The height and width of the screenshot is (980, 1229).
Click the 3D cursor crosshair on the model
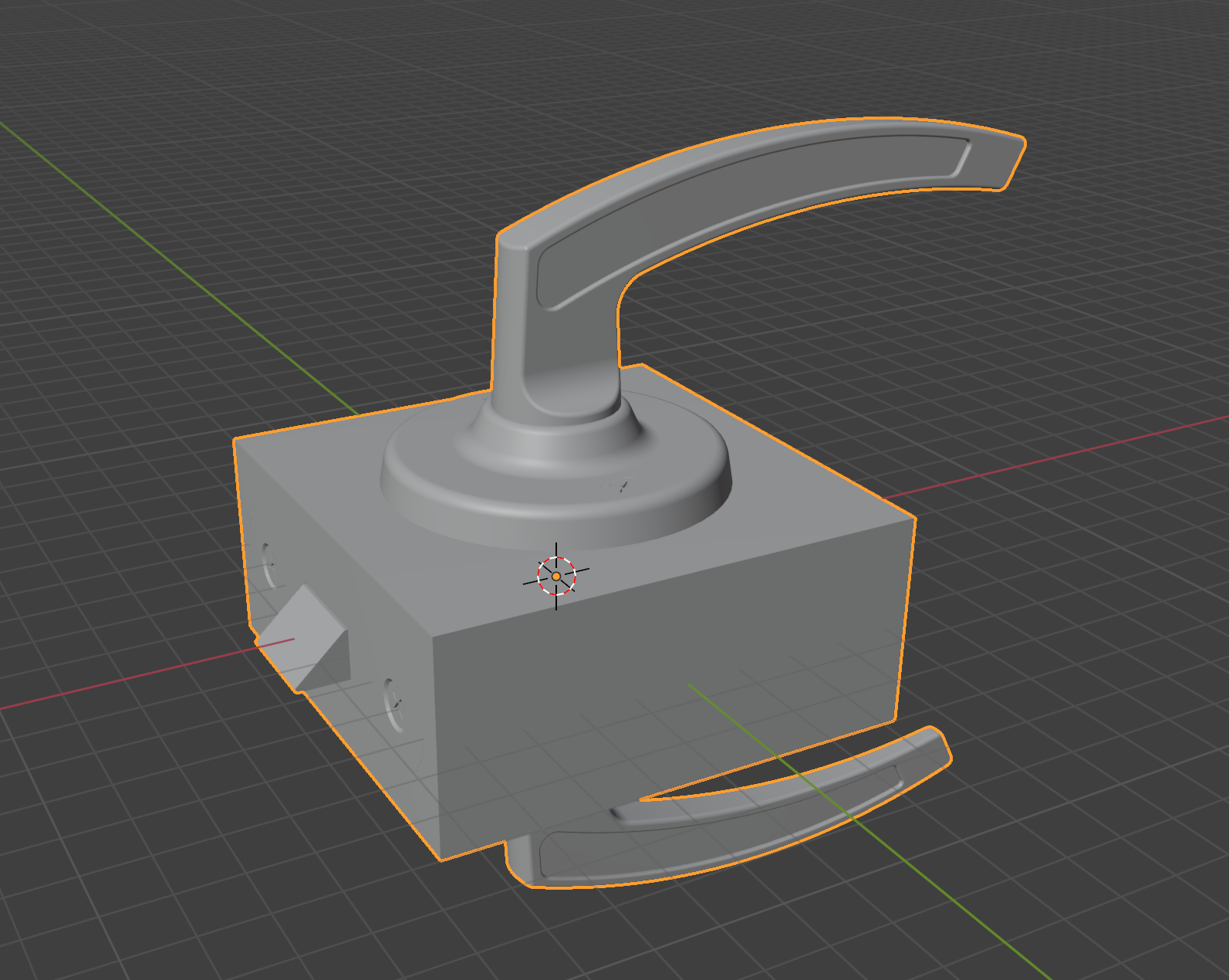(556, 576)
